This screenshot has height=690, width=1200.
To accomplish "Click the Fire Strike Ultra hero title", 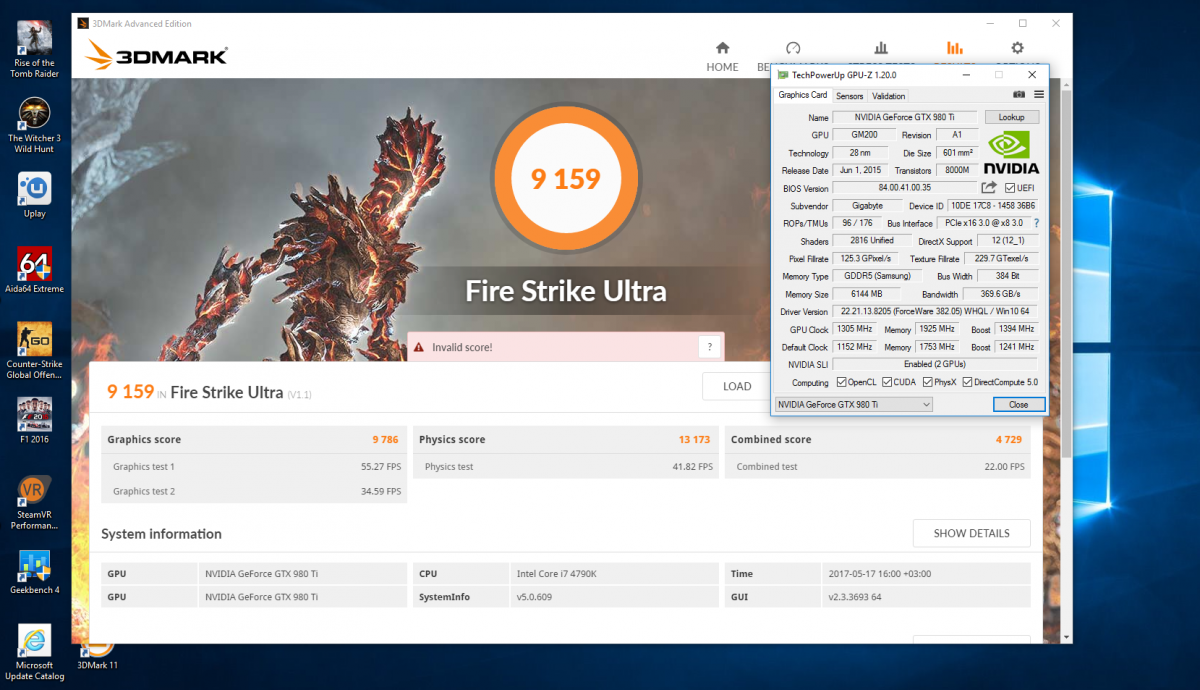I will tap(566, 291).
